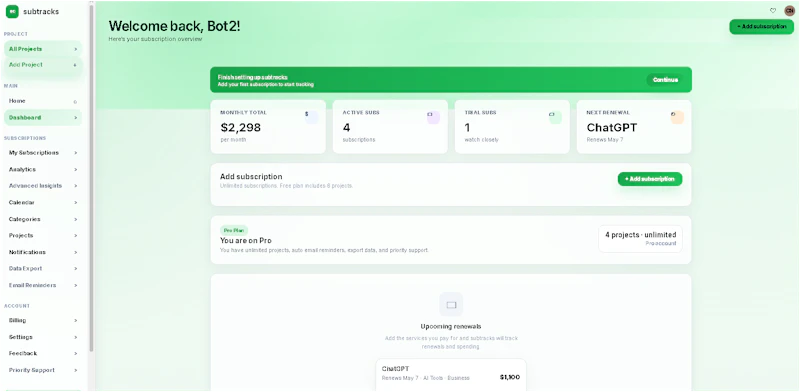
Task: Select Dashboard in the sidebar
Action: click(43, 117)
